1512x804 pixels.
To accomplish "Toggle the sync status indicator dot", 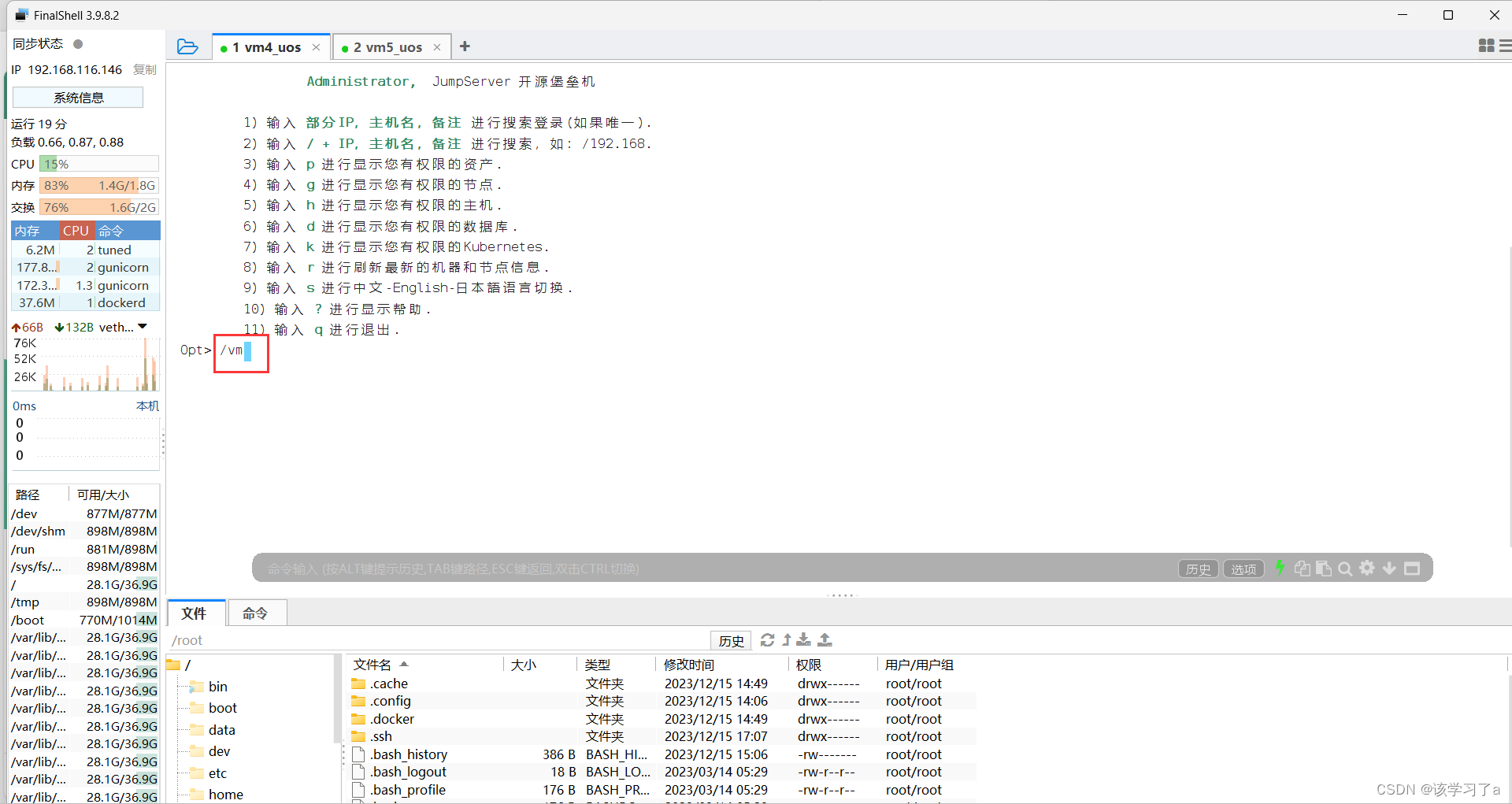I will click(x=78, y=44).
